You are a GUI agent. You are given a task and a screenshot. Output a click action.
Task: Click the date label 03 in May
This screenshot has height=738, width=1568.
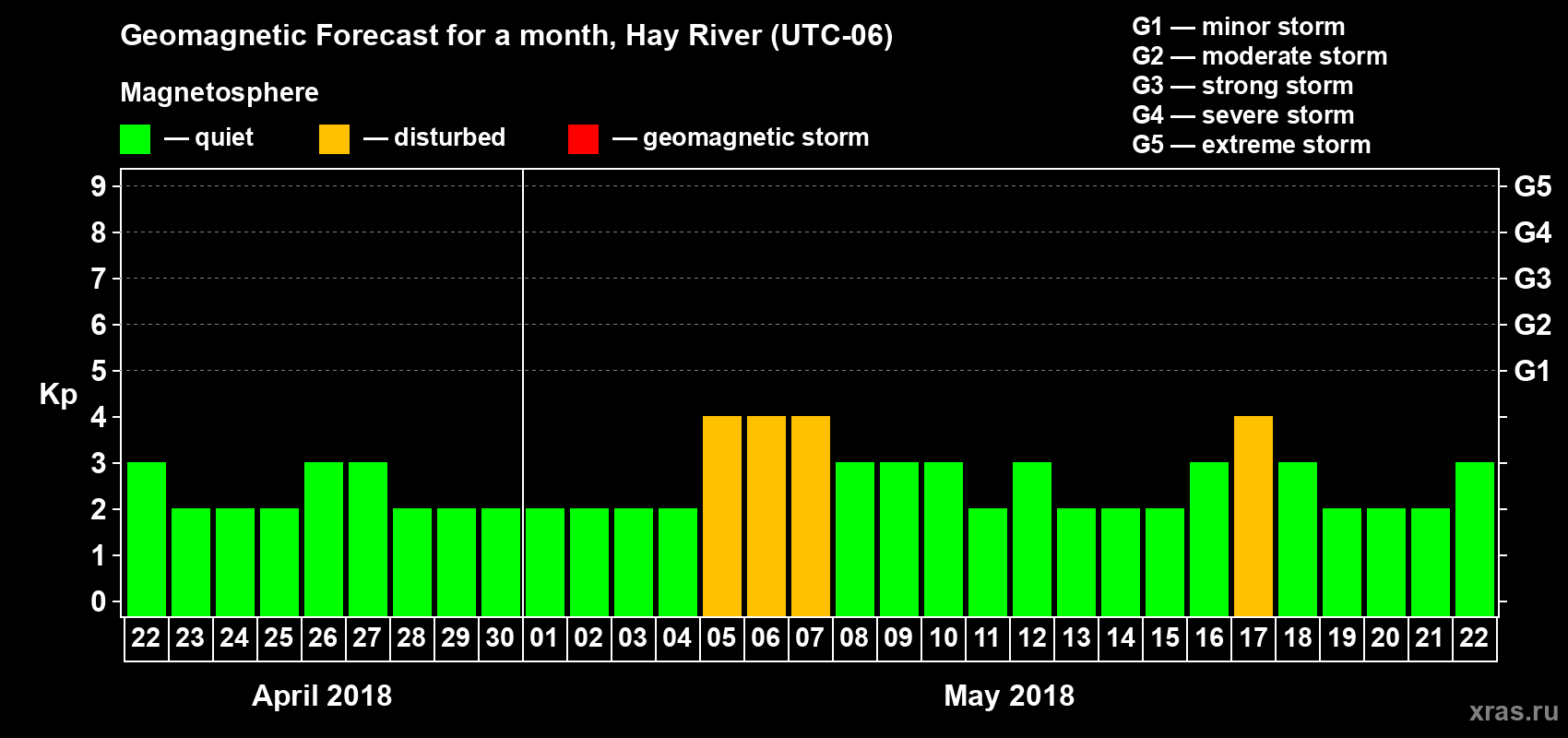coord(633,637)
